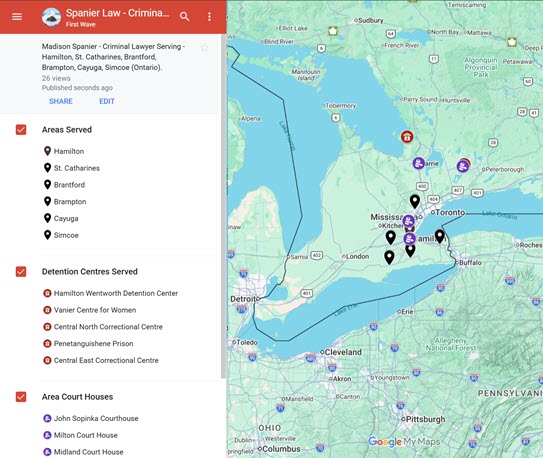Click the search magnifier icon

(x=184, y=16)
